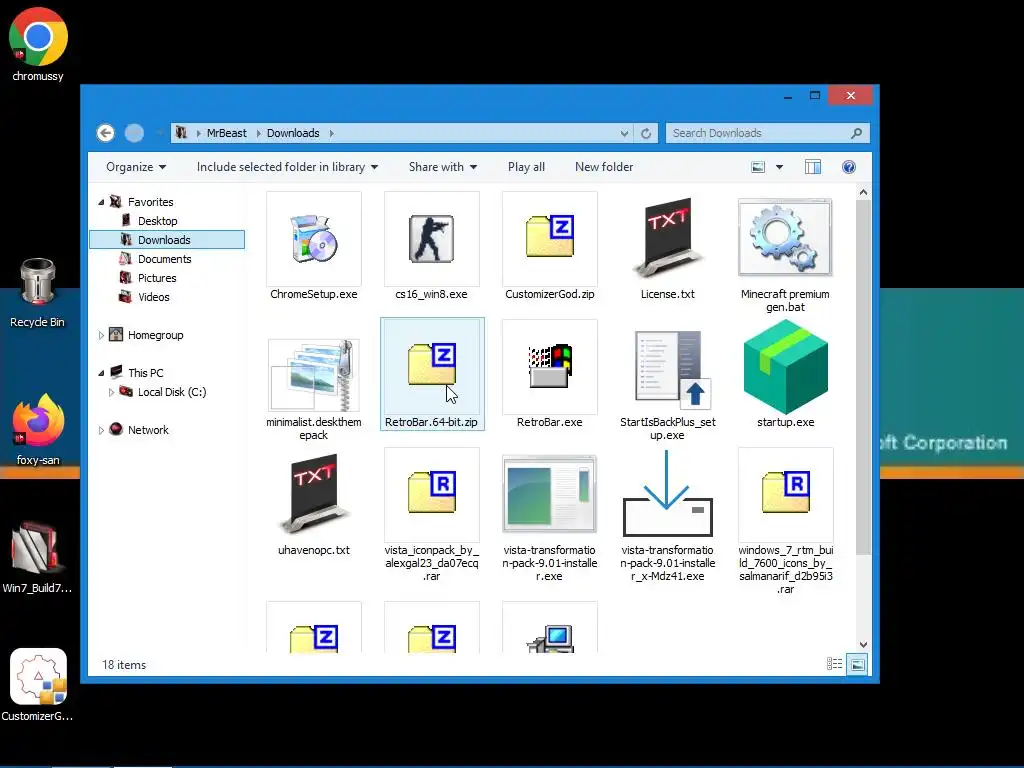Select cs16_win8.exe Counter-Strike icon
The height and width of the screenshot is (768, 1024).
(431, 239)
